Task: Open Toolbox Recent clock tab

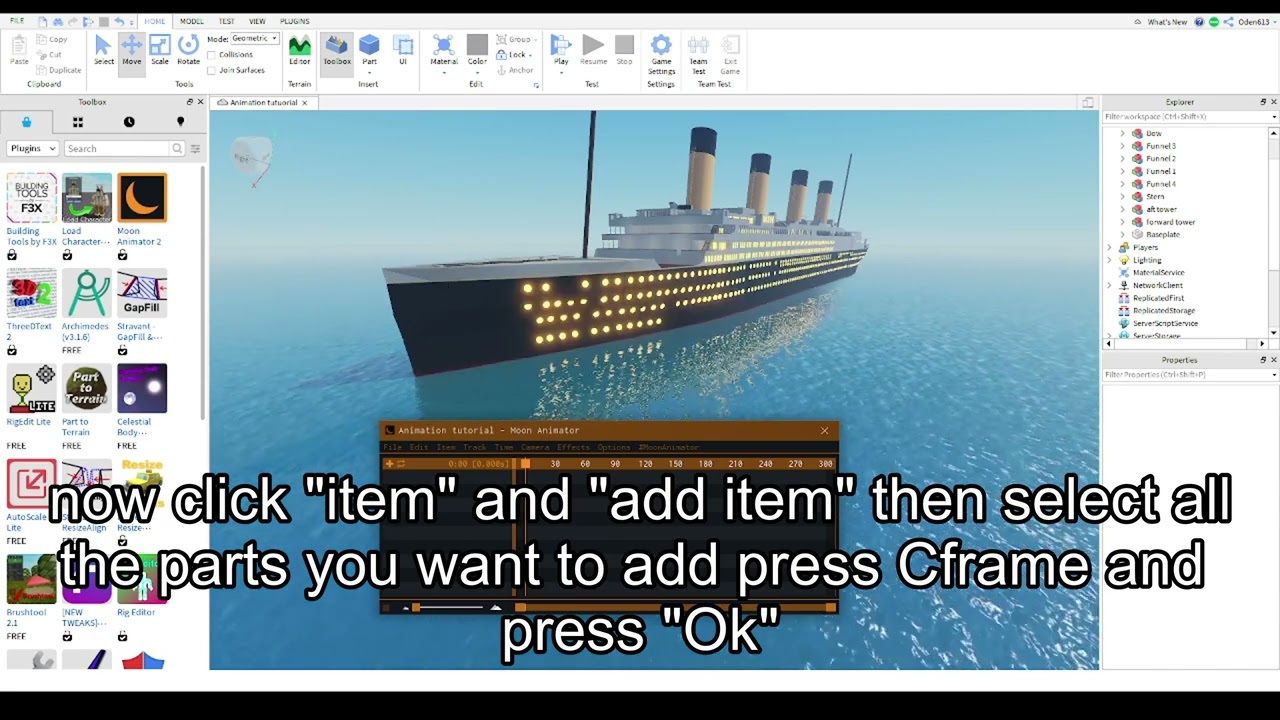Action: pyautogui.click(x=129, y=122)
